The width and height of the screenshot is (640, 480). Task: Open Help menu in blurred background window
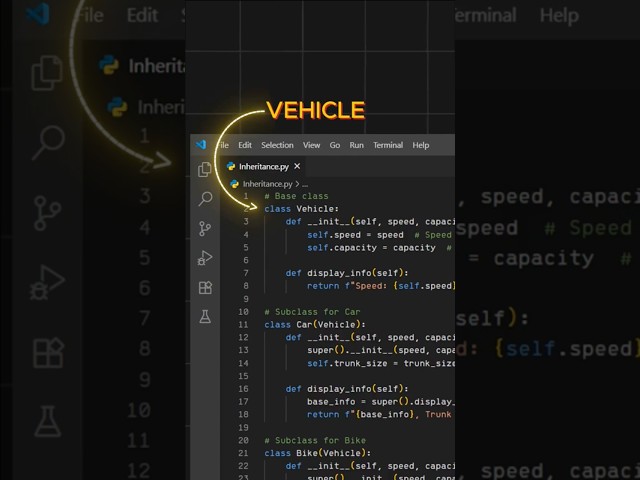pyautogui.click(x=559, y=16)
